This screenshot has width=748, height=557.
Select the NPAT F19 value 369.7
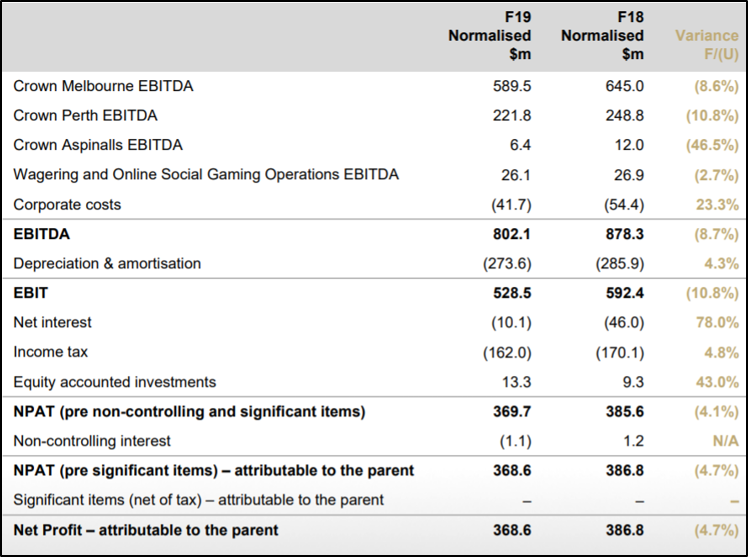click(x=512, y=412)
